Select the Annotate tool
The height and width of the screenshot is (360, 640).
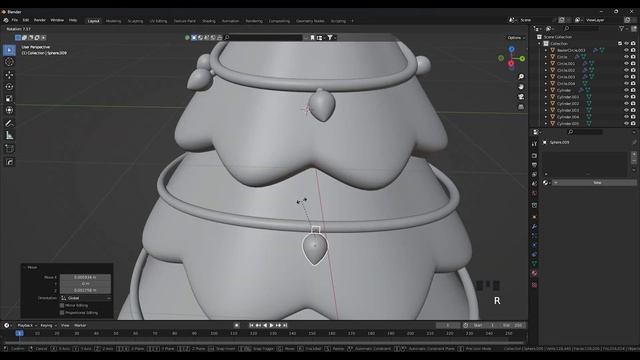coord(9,123)
